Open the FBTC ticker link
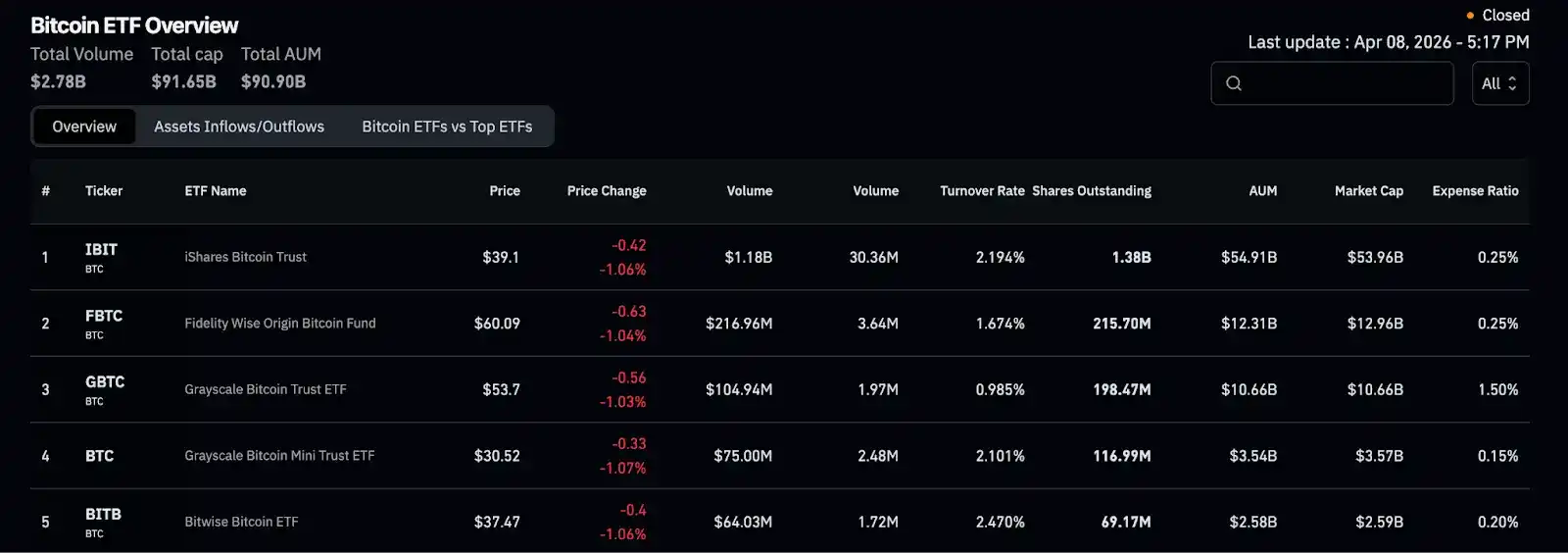 pos(104,316)
